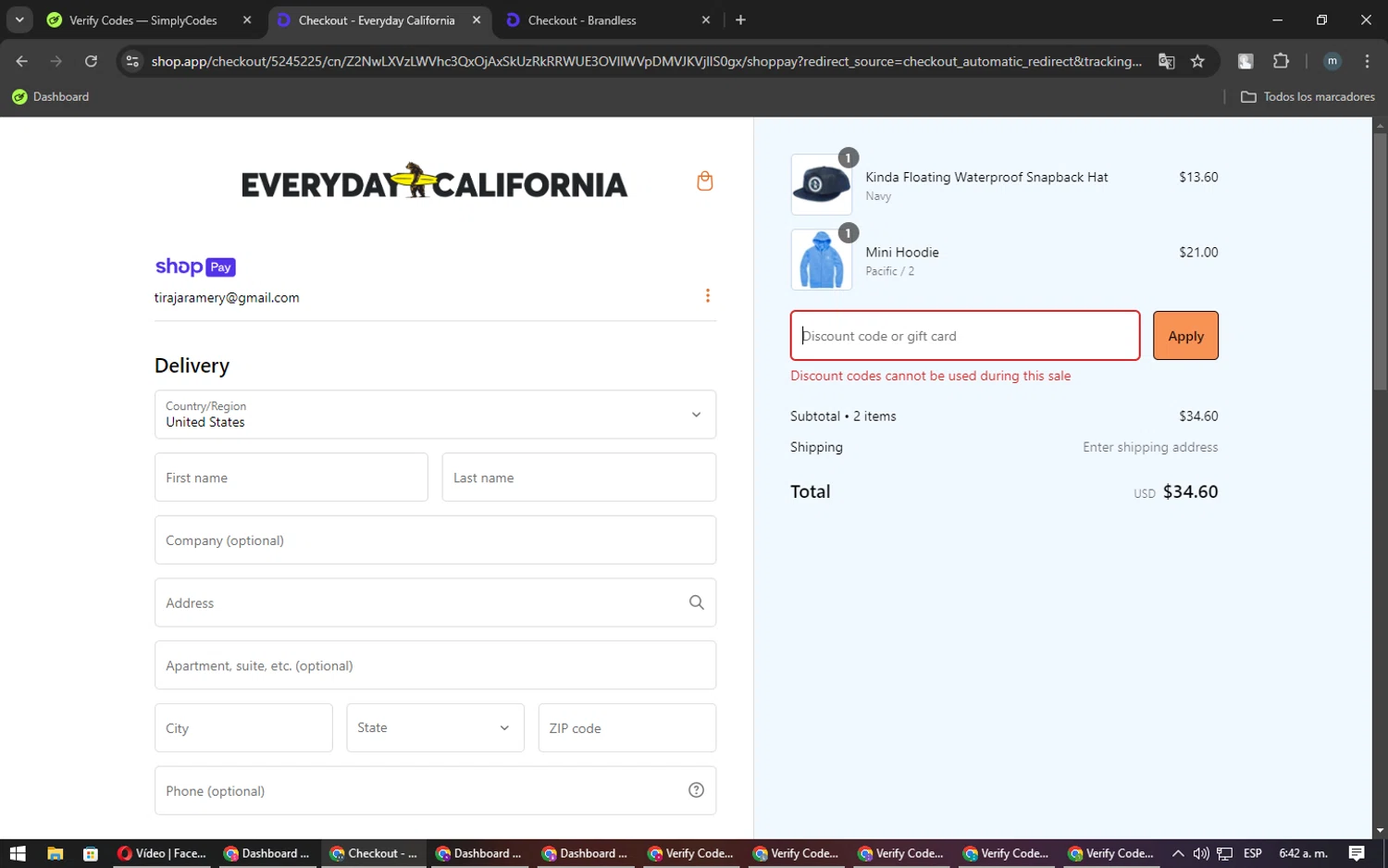Click the 'Kinda Floating Waterproof Snapback Hat' text
The width and height of the screenshot is (1388, 868).
pos(986,177)
